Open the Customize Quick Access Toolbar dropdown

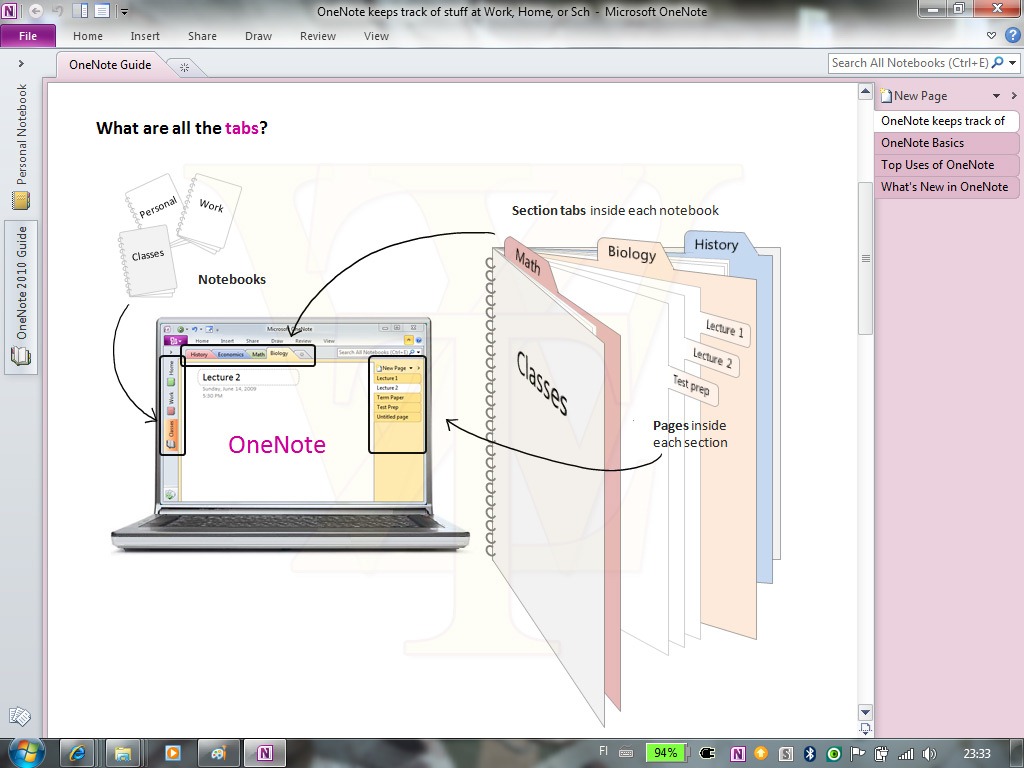(x=124, y=12)
